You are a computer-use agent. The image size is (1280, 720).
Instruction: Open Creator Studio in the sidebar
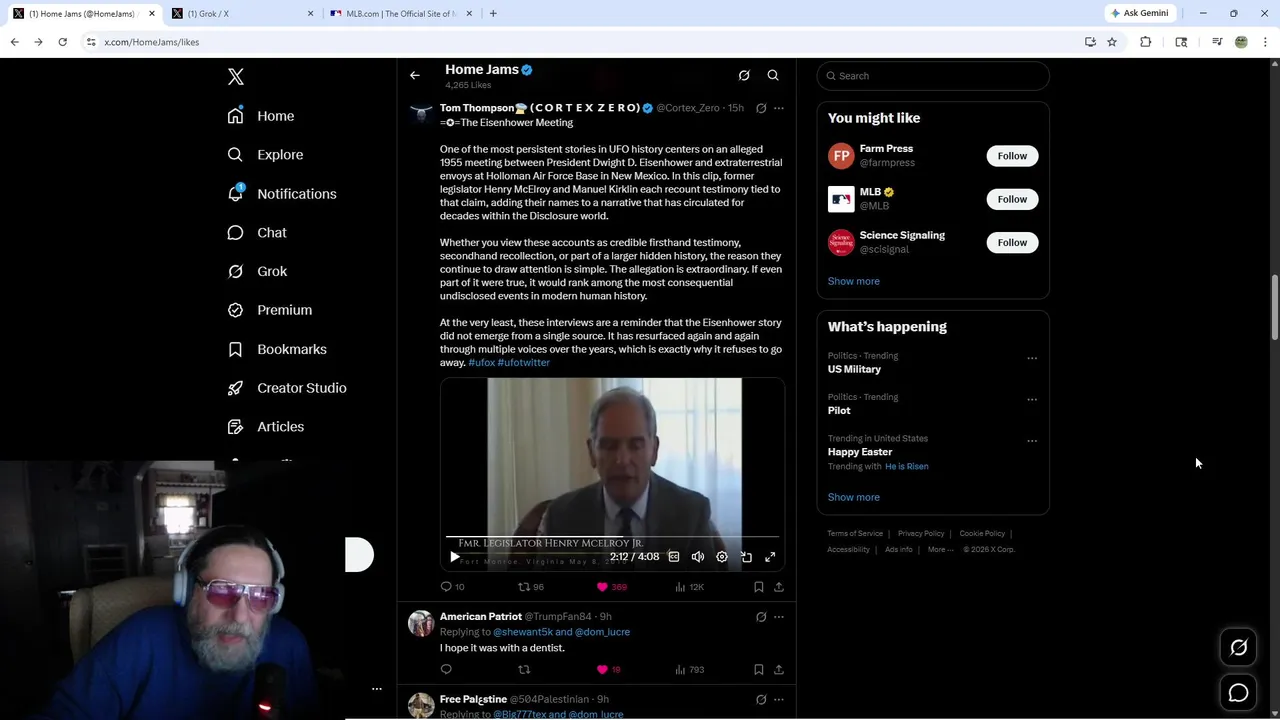(287, 388)
